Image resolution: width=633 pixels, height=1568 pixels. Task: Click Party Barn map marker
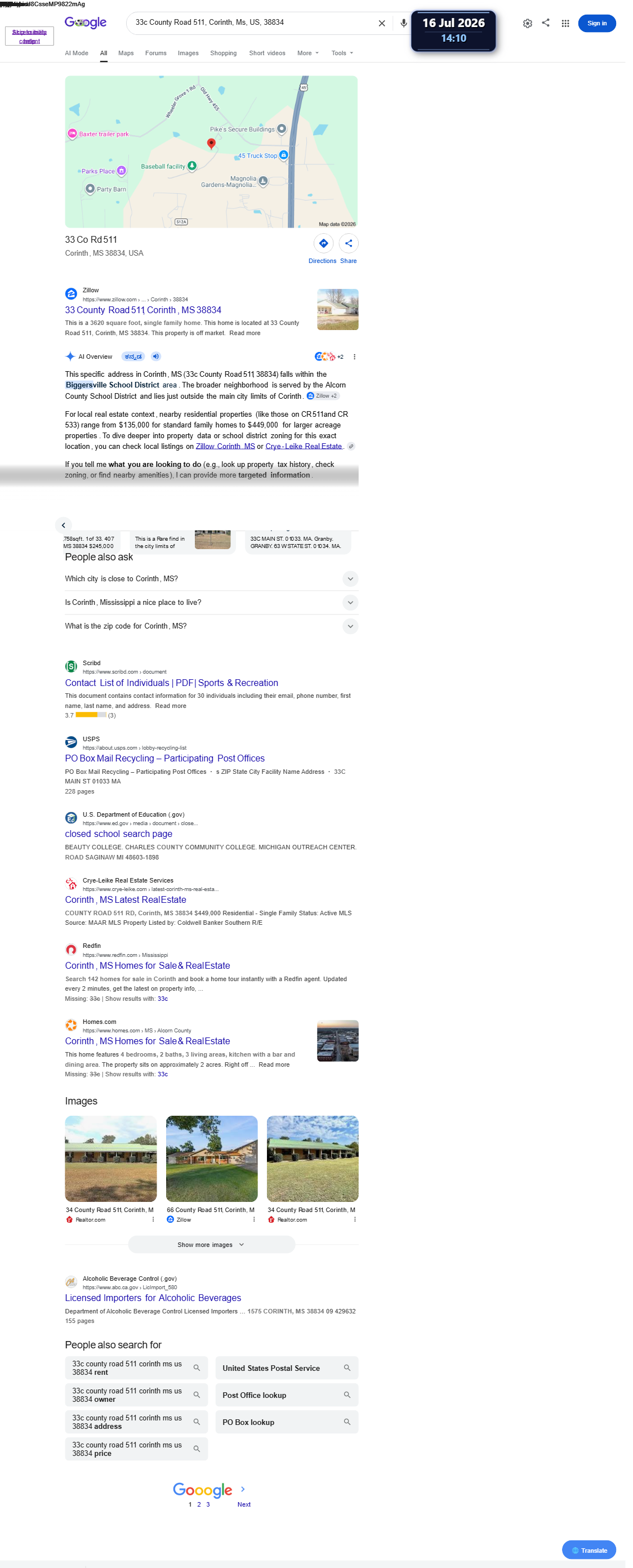90,189
